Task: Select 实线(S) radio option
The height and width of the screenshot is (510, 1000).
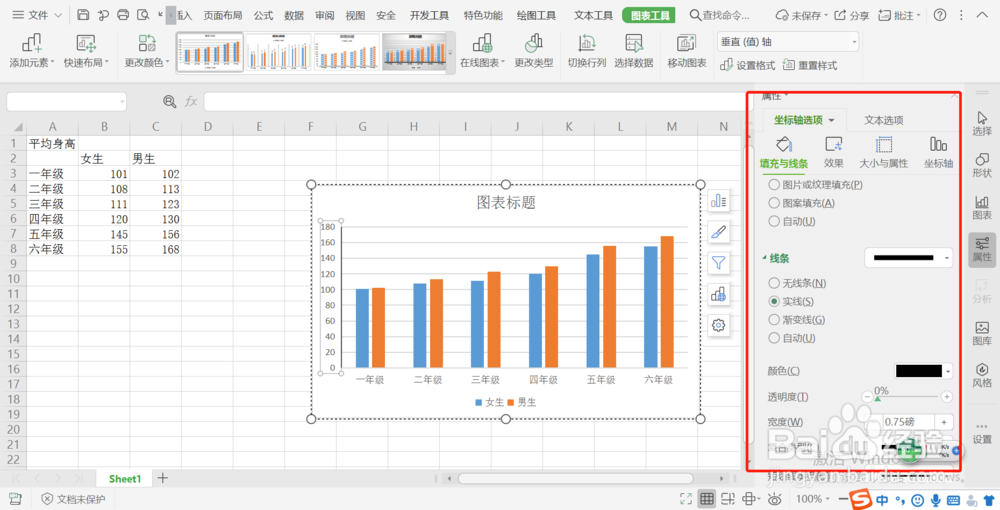Action: [x=791, y=301]
